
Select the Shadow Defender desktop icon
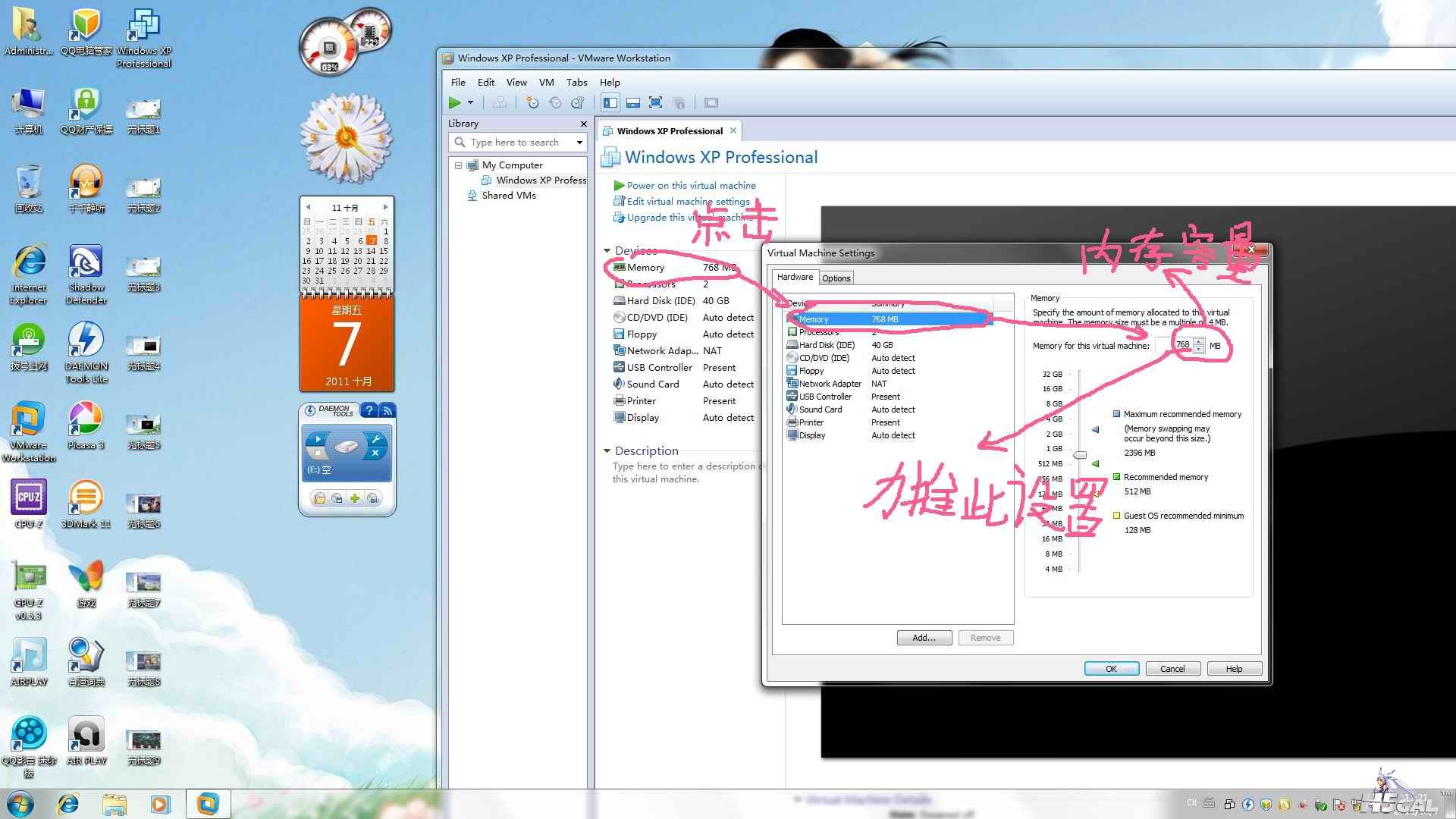(x=86, y=275)
